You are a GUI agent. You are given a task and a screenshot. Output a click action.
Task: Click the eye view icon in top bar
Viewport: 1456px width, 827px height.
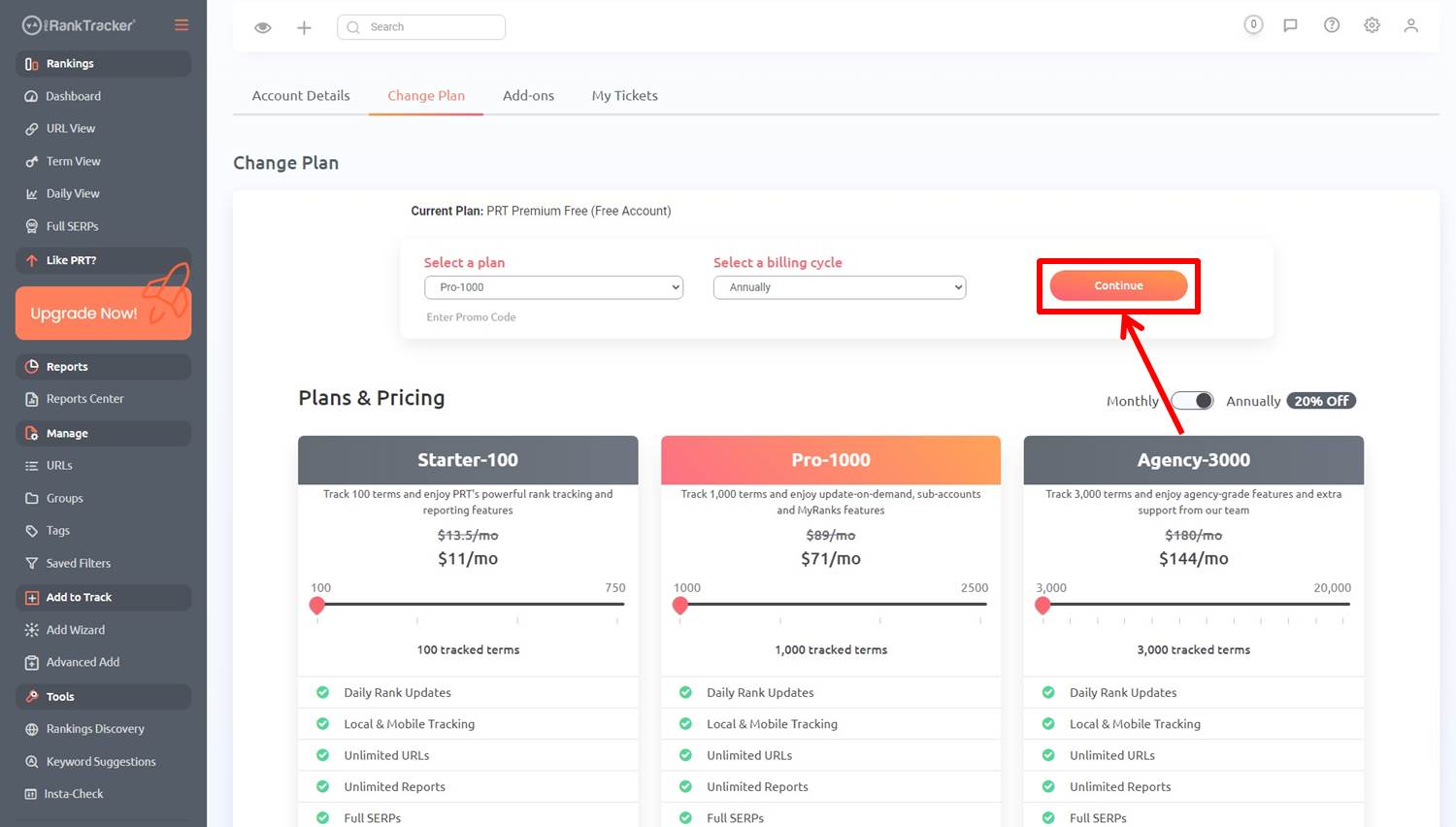262,27
